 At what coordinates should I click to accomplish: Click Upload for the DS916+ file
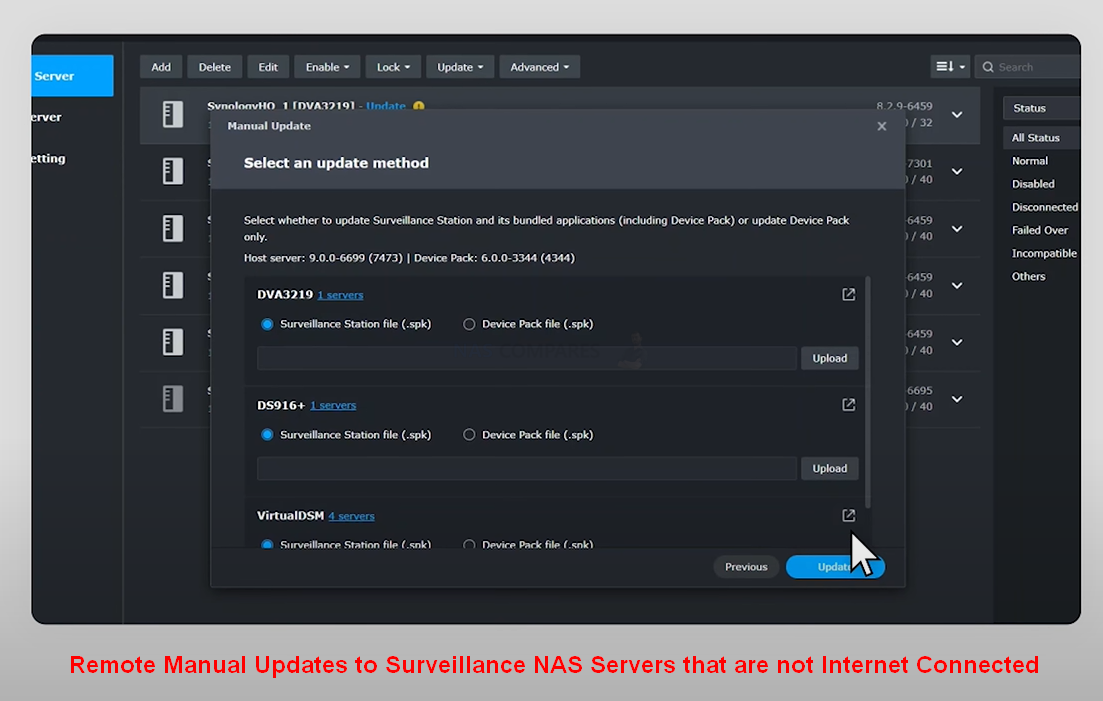(x=830, y=468)
